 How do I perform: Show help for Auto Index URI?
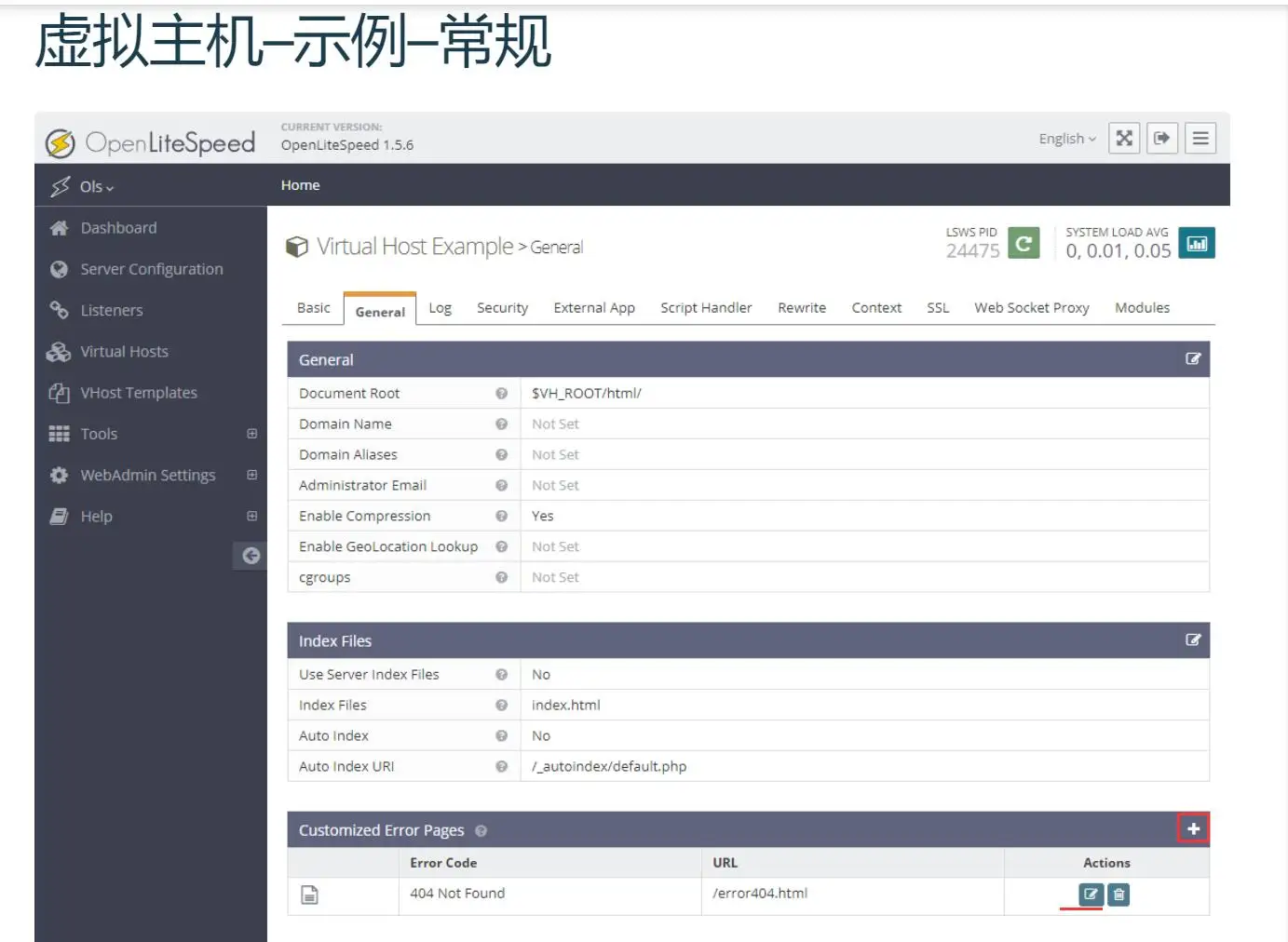click(x=501, y=767)
